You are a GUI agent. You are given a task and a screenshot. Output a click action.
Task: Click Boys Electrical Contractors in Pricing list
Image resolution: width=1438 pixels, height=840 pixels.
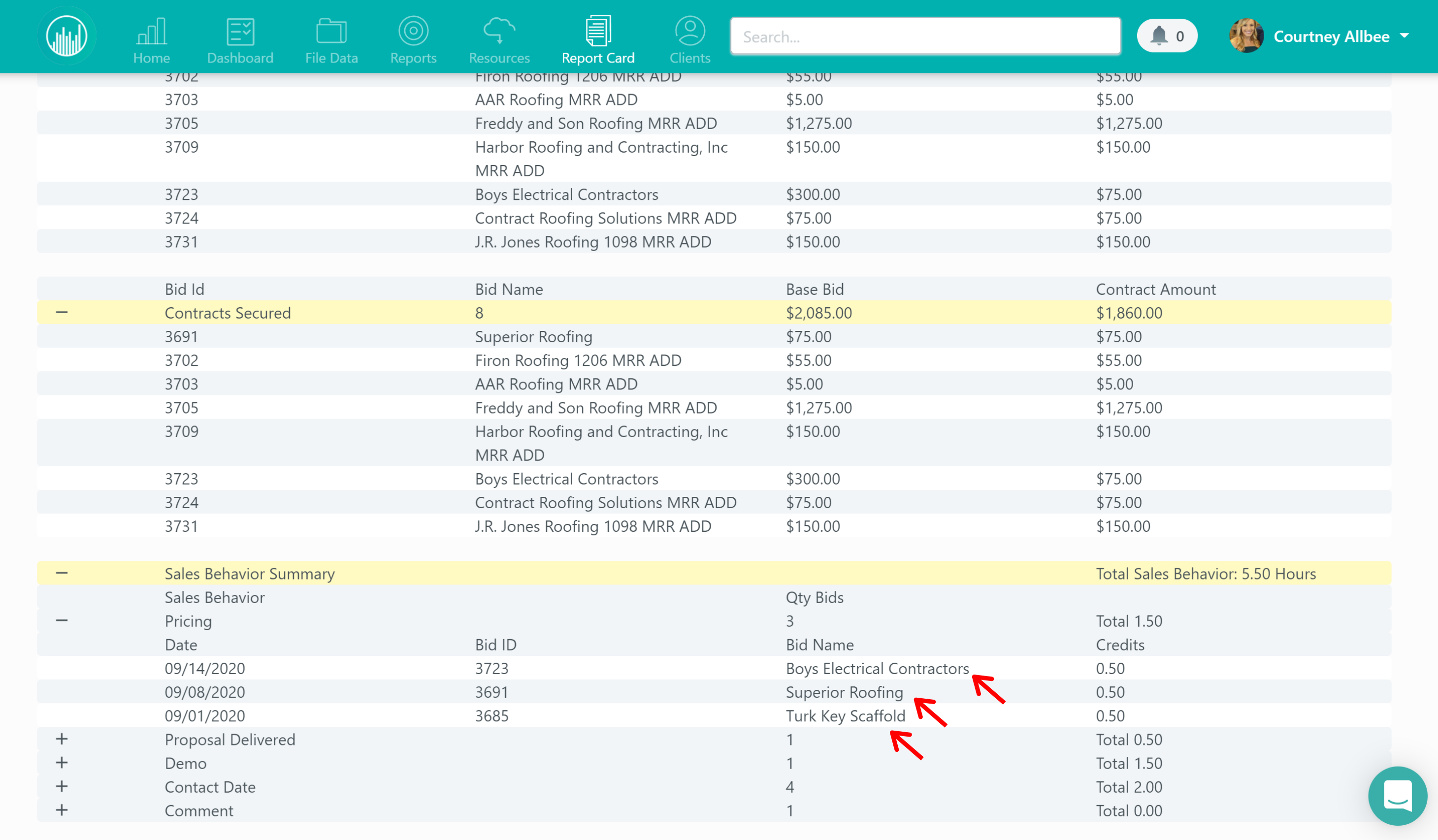(877, 669)
